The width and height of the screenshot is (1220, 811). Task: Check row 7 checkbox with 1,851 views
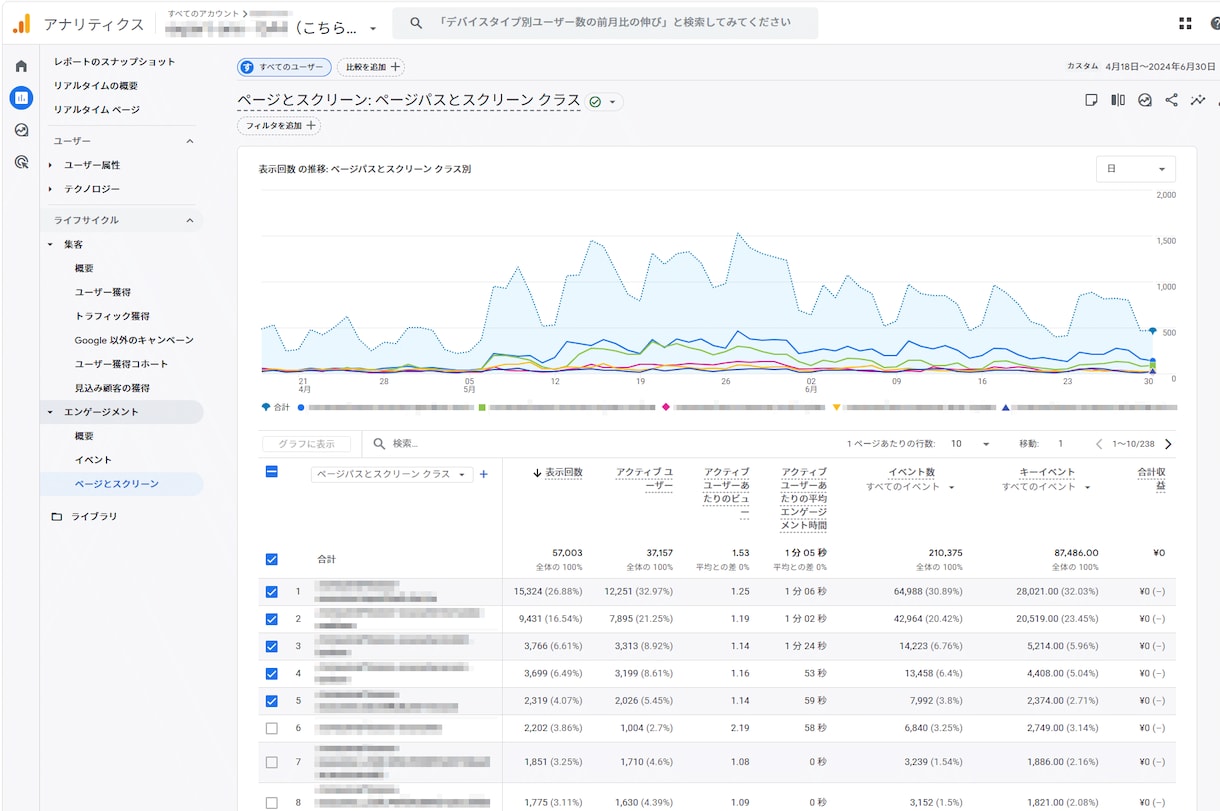[271, 762]
